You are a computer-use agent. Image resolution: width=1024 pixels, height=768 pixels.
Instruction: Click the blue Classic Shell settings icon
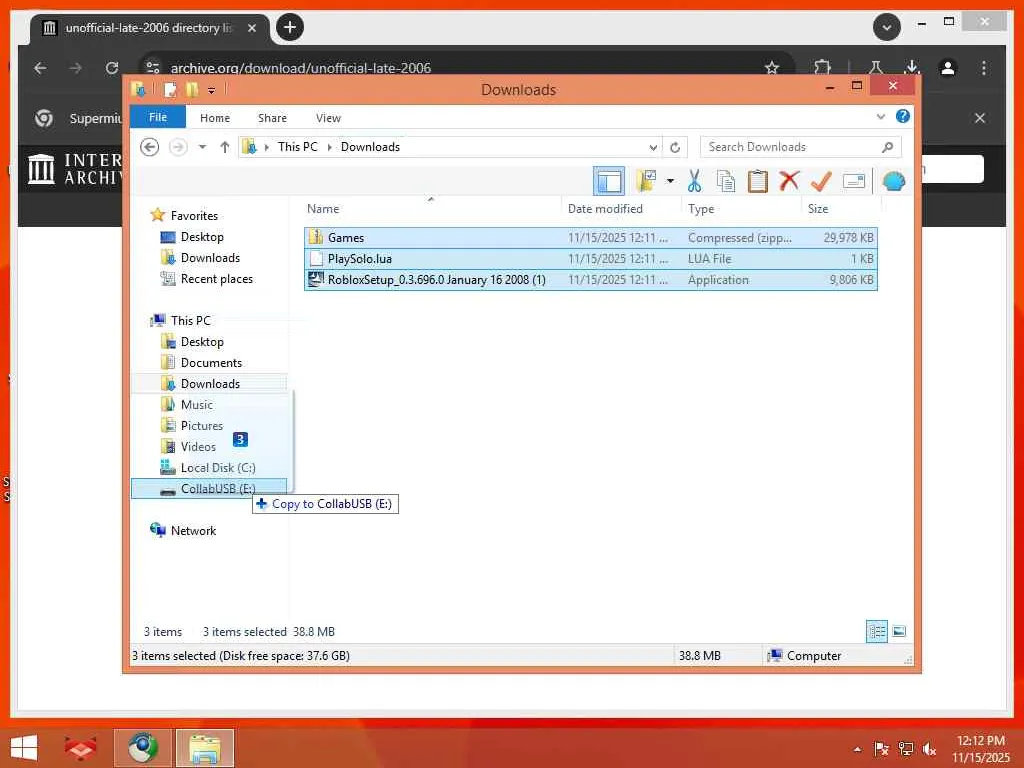pos(893,181)
